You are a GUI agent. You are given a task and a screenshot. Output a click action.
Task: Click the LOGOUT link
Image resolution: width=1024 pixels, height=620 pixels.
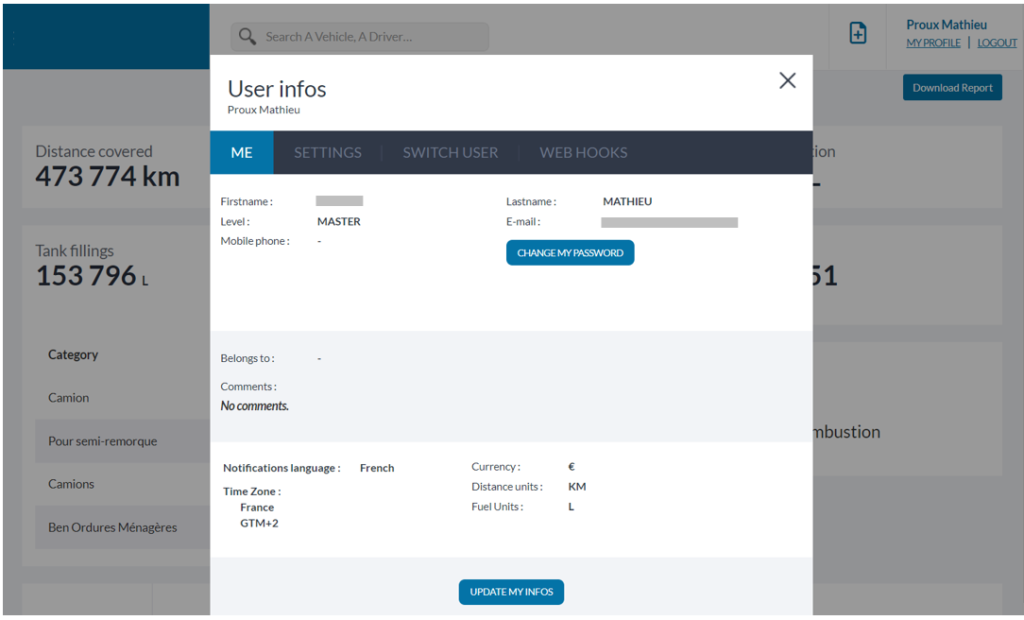[997, 44]
